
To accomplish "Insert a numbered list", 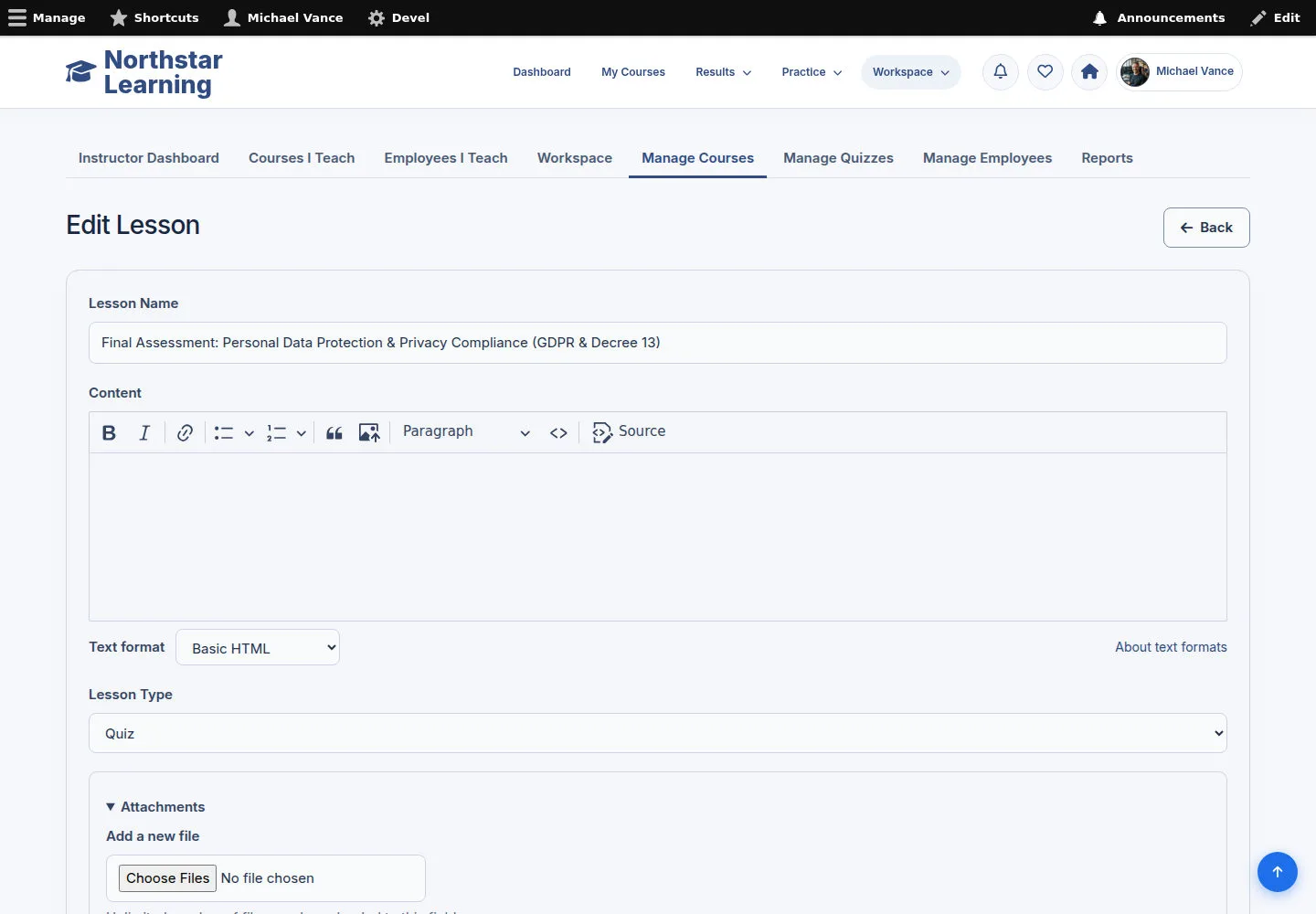I will [277, 432].
